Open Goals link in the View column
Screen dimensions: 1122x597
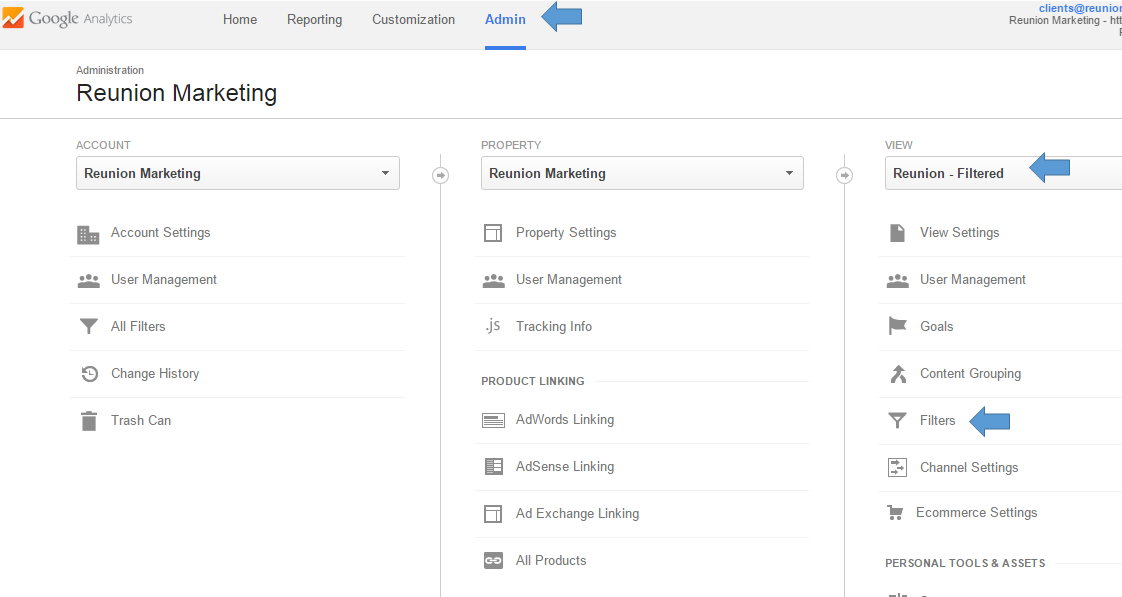[x=937, y=326]
